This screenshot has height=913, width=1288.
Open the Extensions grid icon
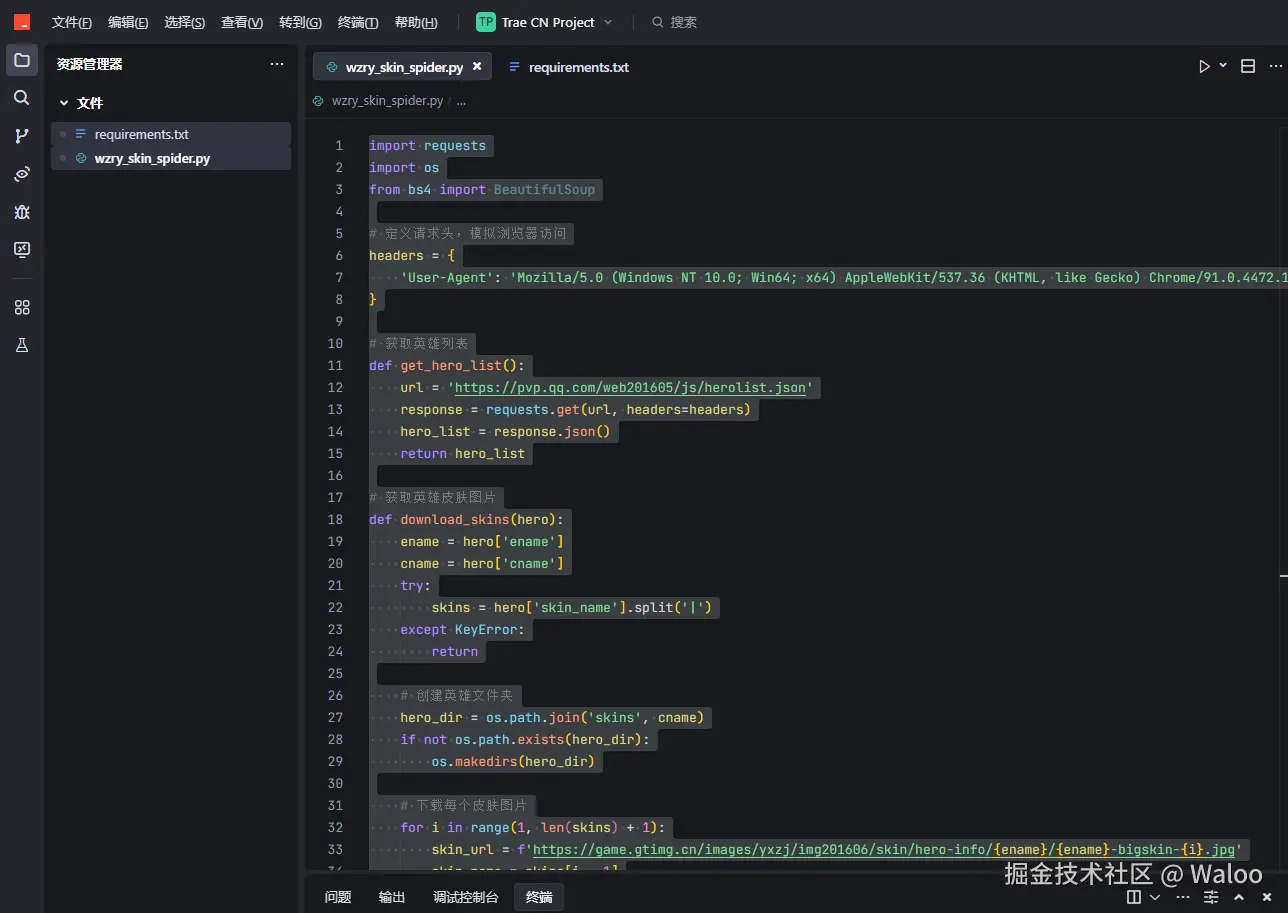pos(21,307)
